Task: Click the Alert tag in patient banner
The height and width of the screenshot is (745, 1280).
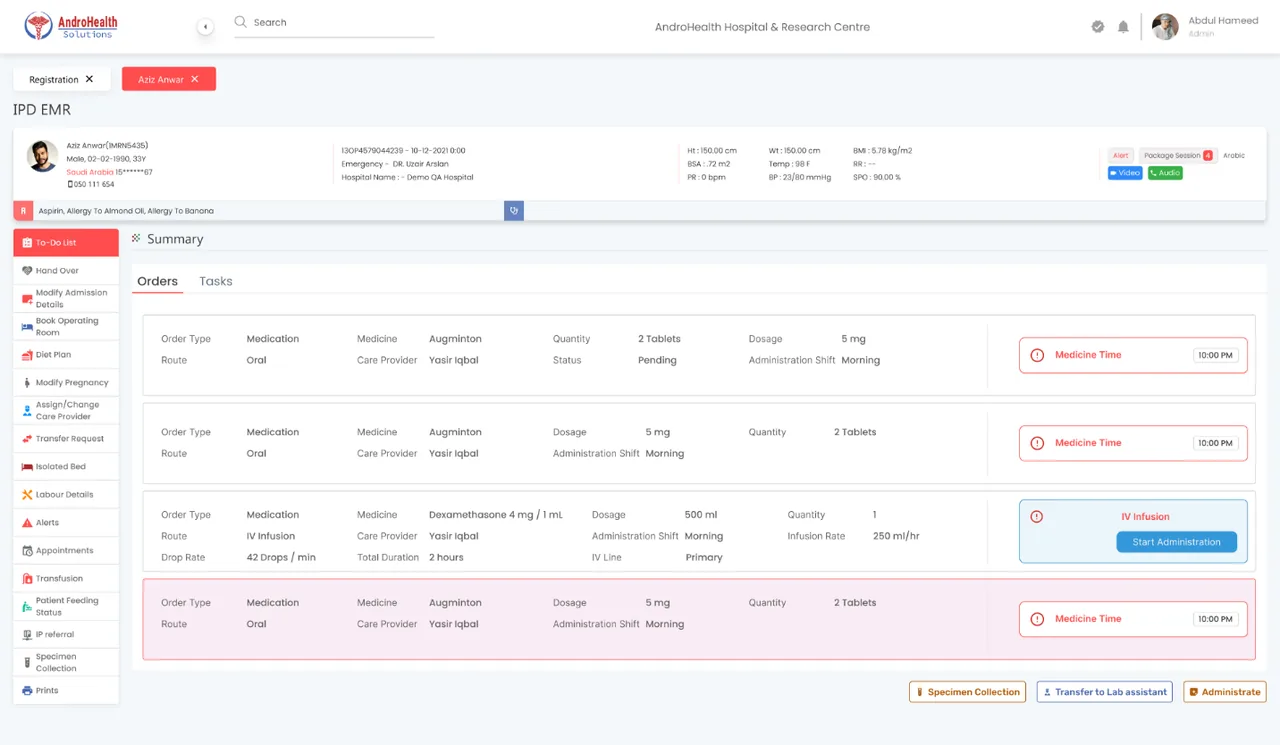Action: (x=1121, y=156)
